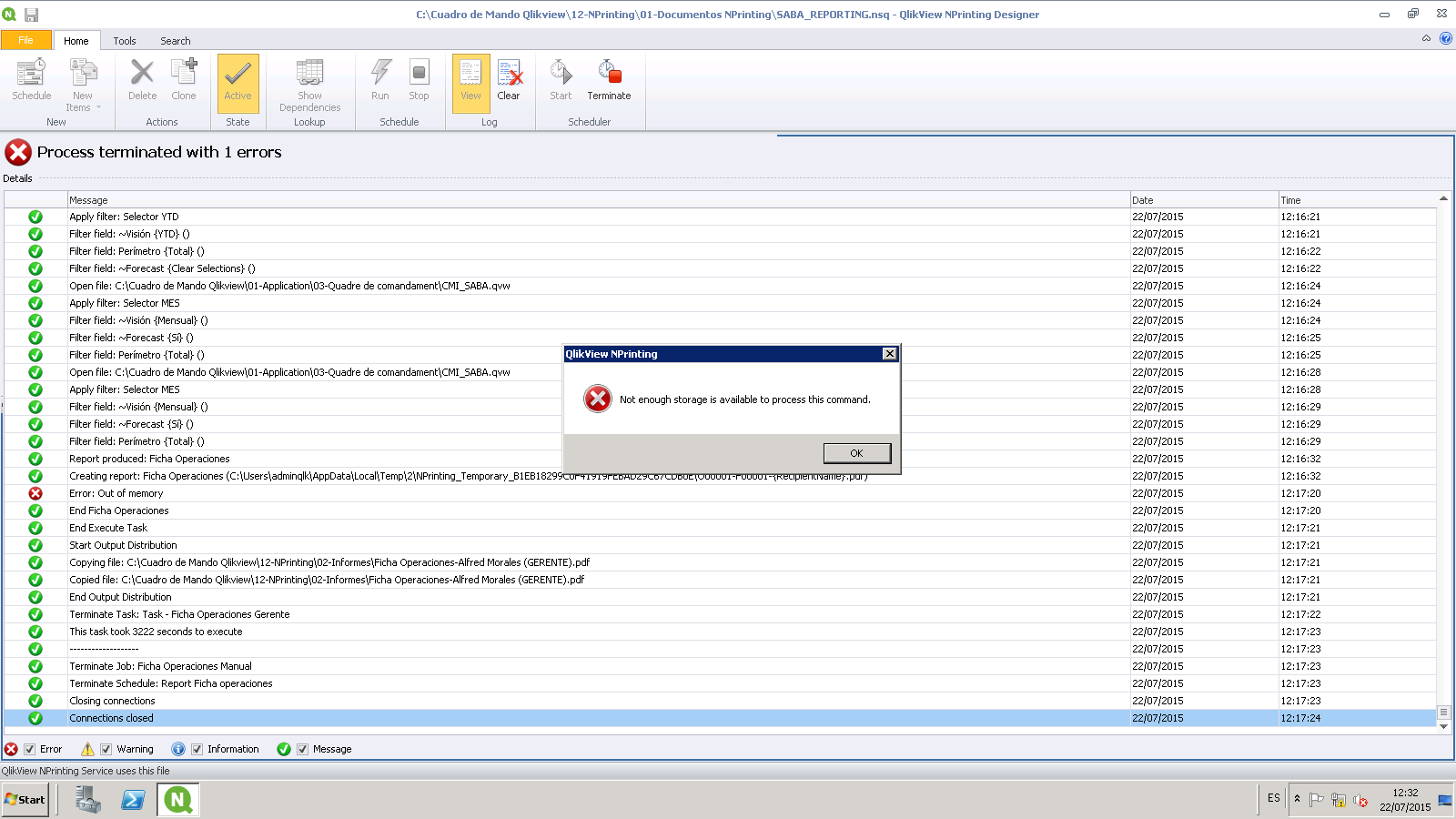This screenshot has width=1456, height=819.
Task: Switch to the Home ribbon tab
Action: coord(76,41)
